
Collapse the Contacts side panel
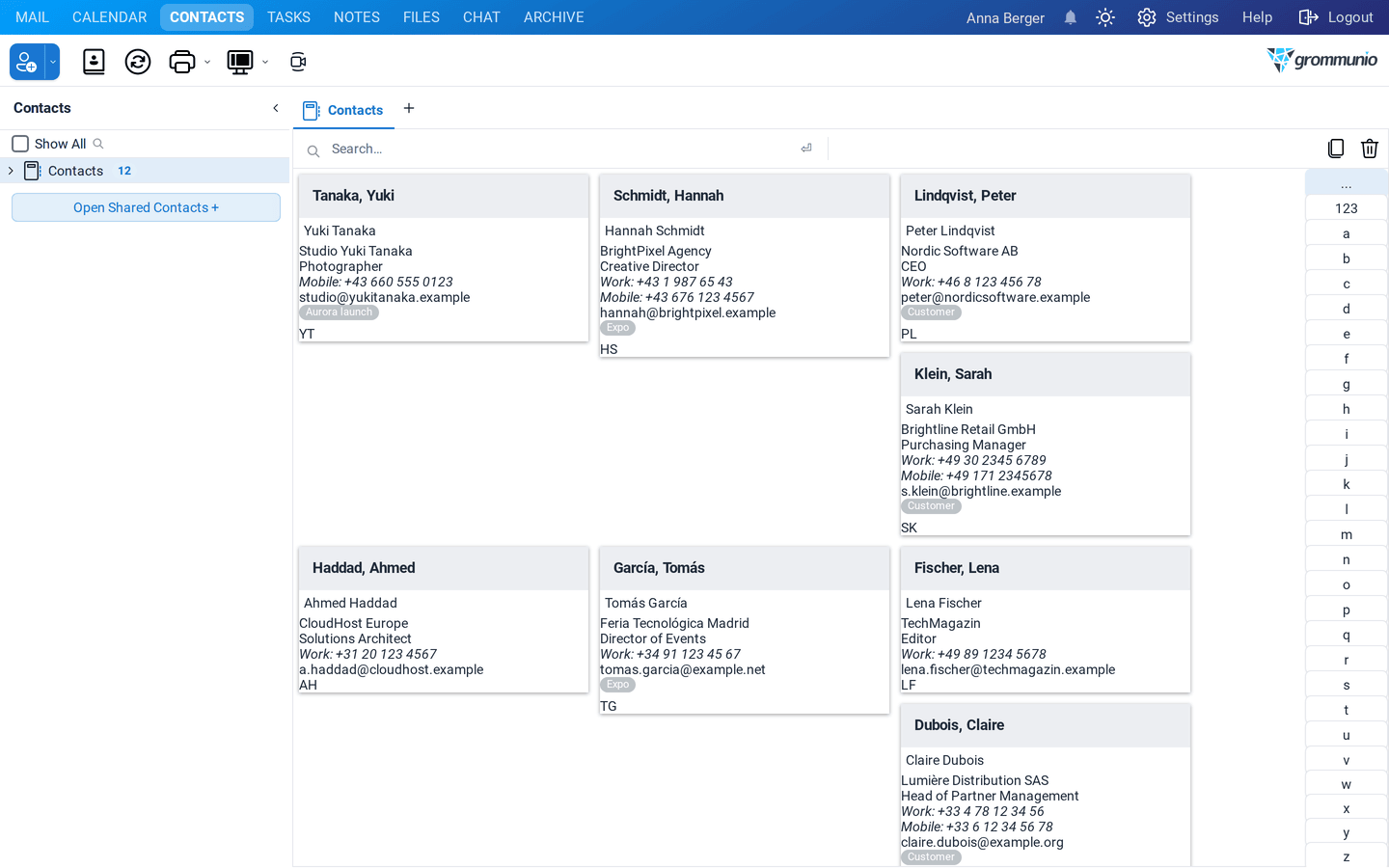(276, 108)
